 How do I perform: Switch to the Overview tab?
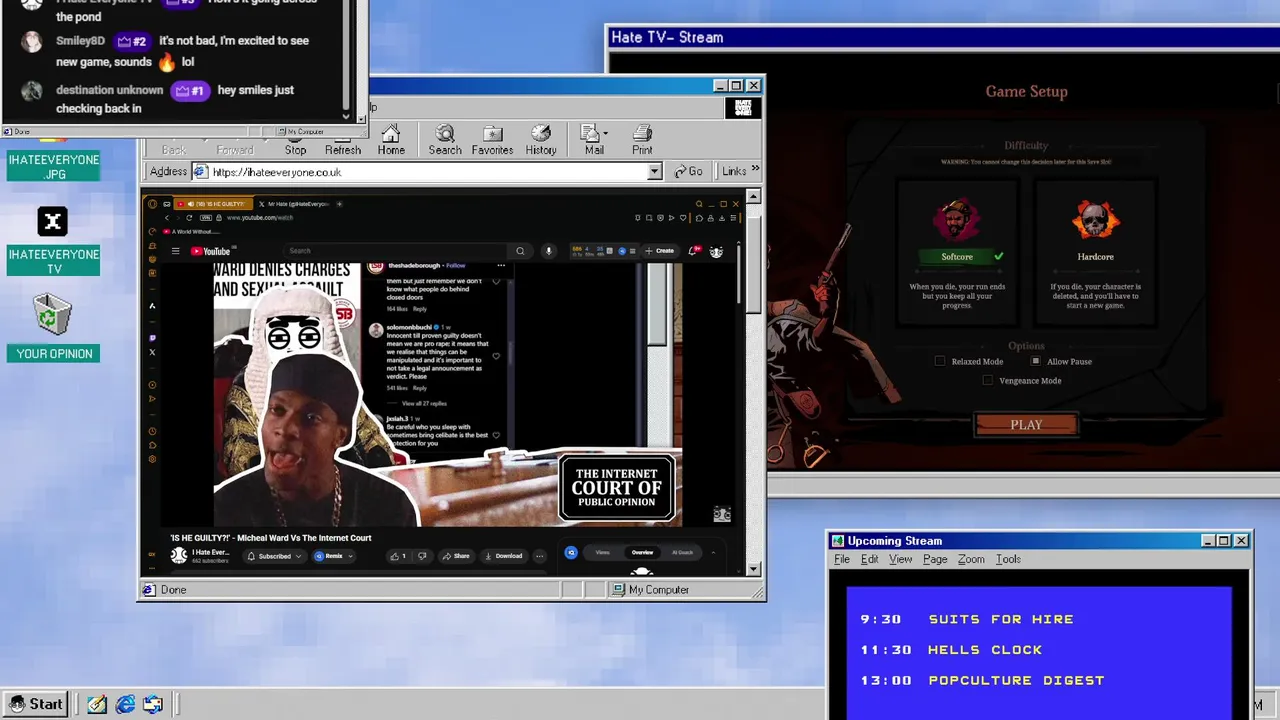click(642, 552)
